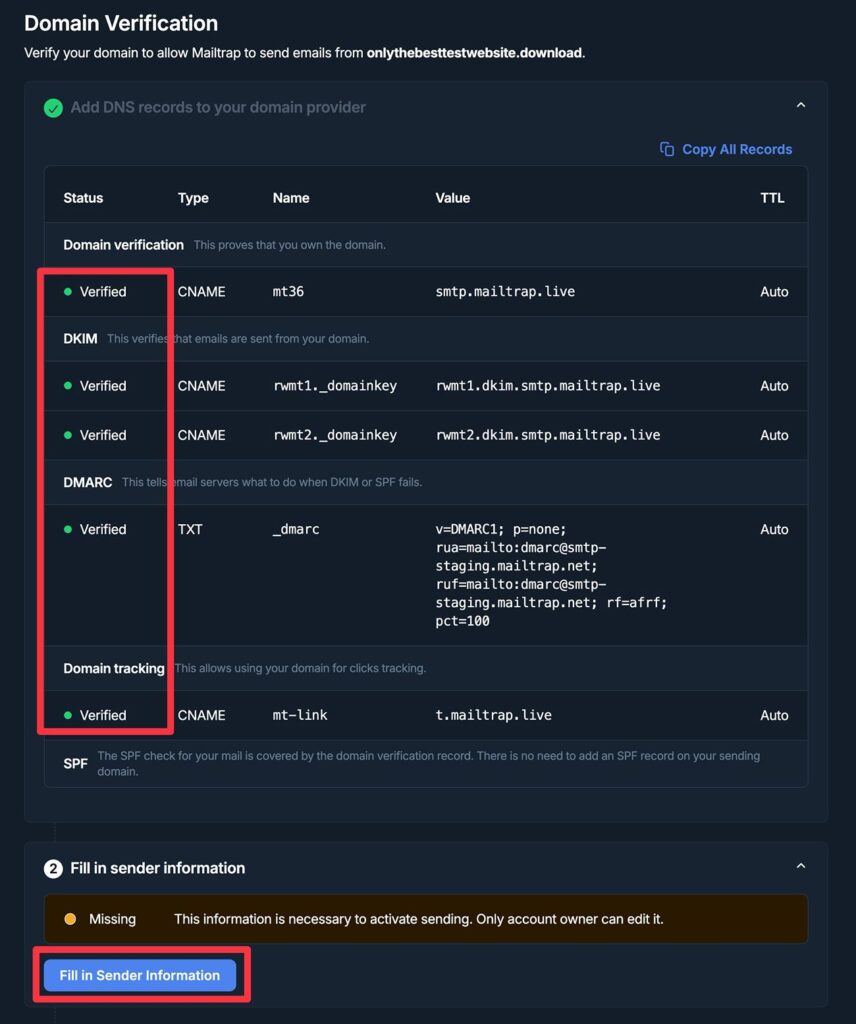
Task: Click the Missing status label
Action: click(112, 919)
